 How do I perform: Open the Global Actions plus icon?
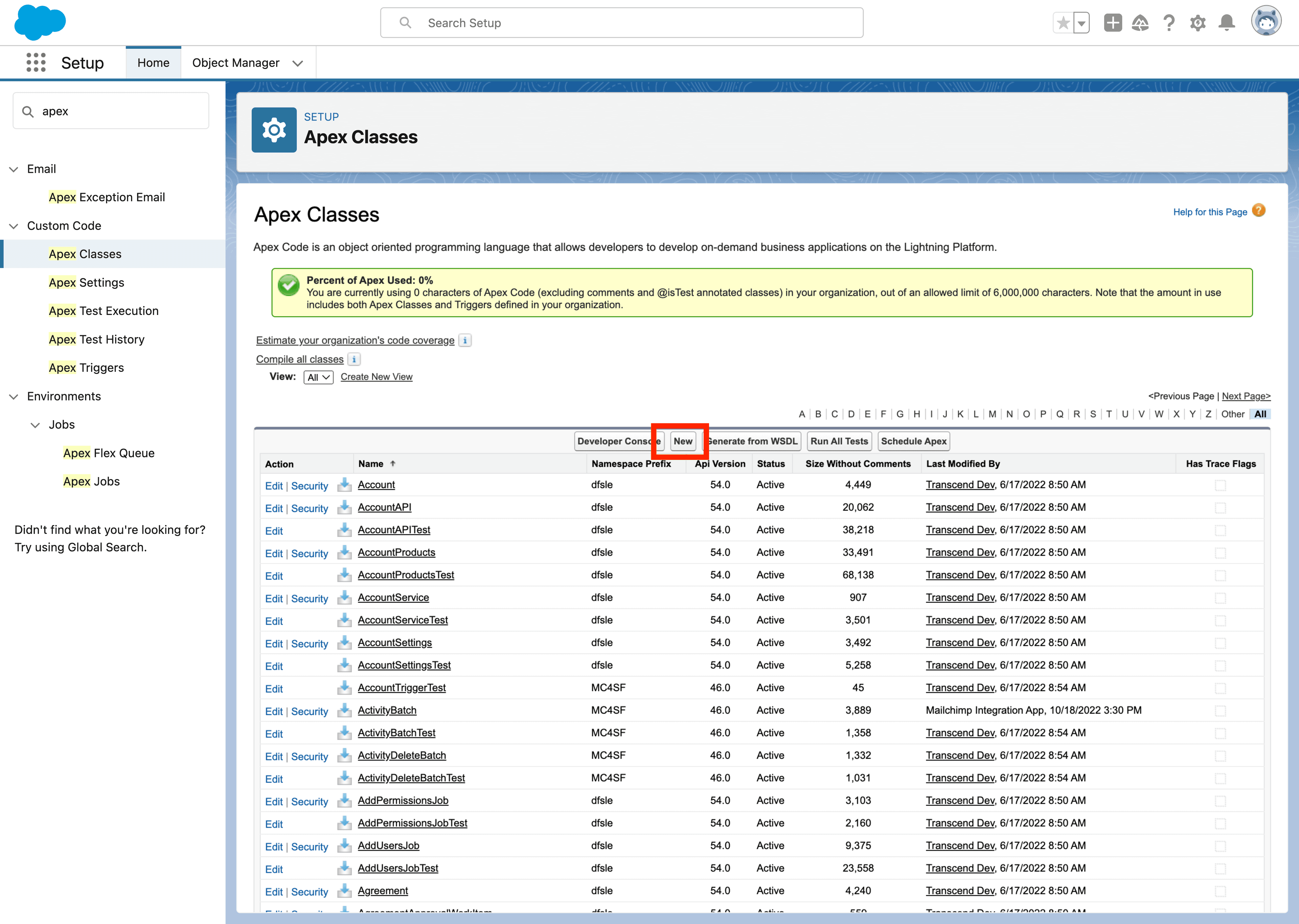point(1113,23)
